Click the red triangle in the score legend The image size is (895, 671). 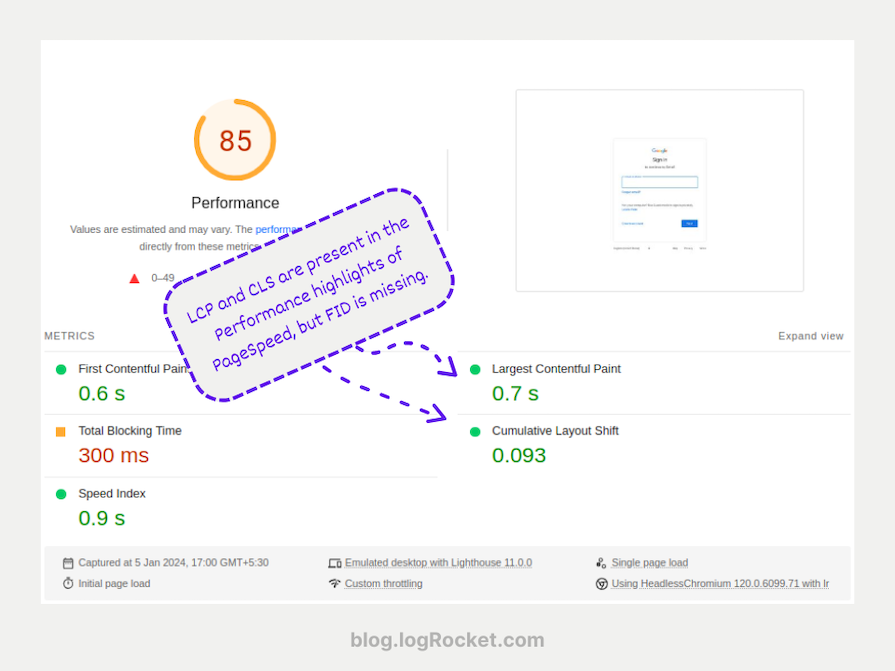click(134, 279)
